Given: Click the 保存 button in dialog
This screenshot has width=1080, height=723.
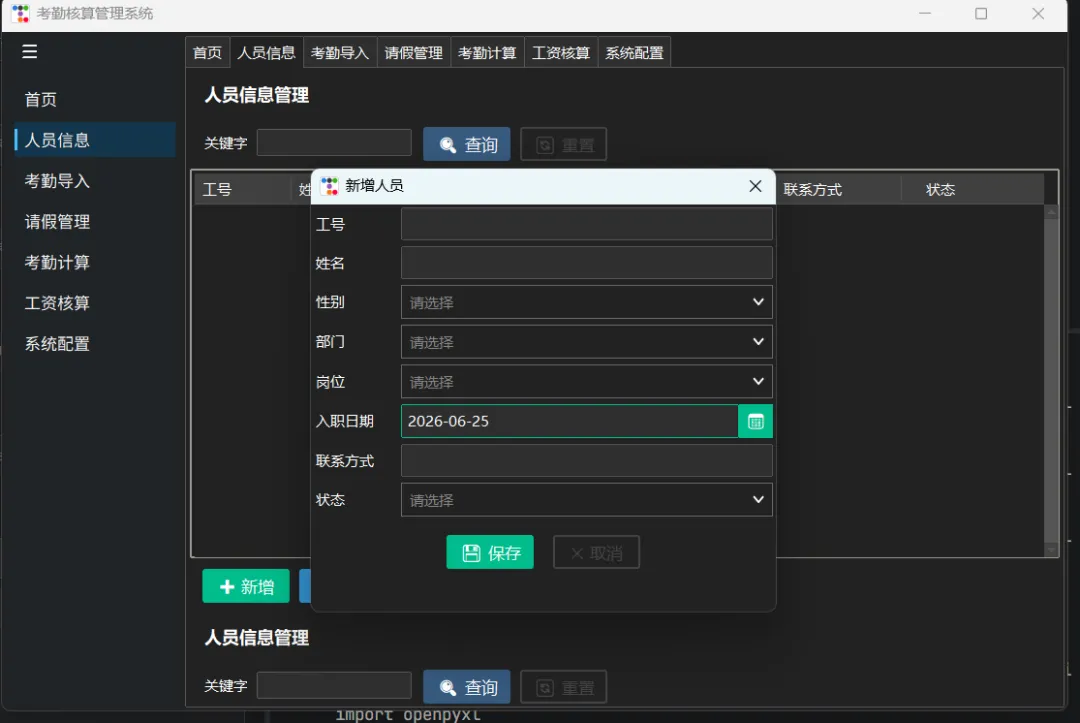Looking at the screenshot, I should tap(490, 552).
